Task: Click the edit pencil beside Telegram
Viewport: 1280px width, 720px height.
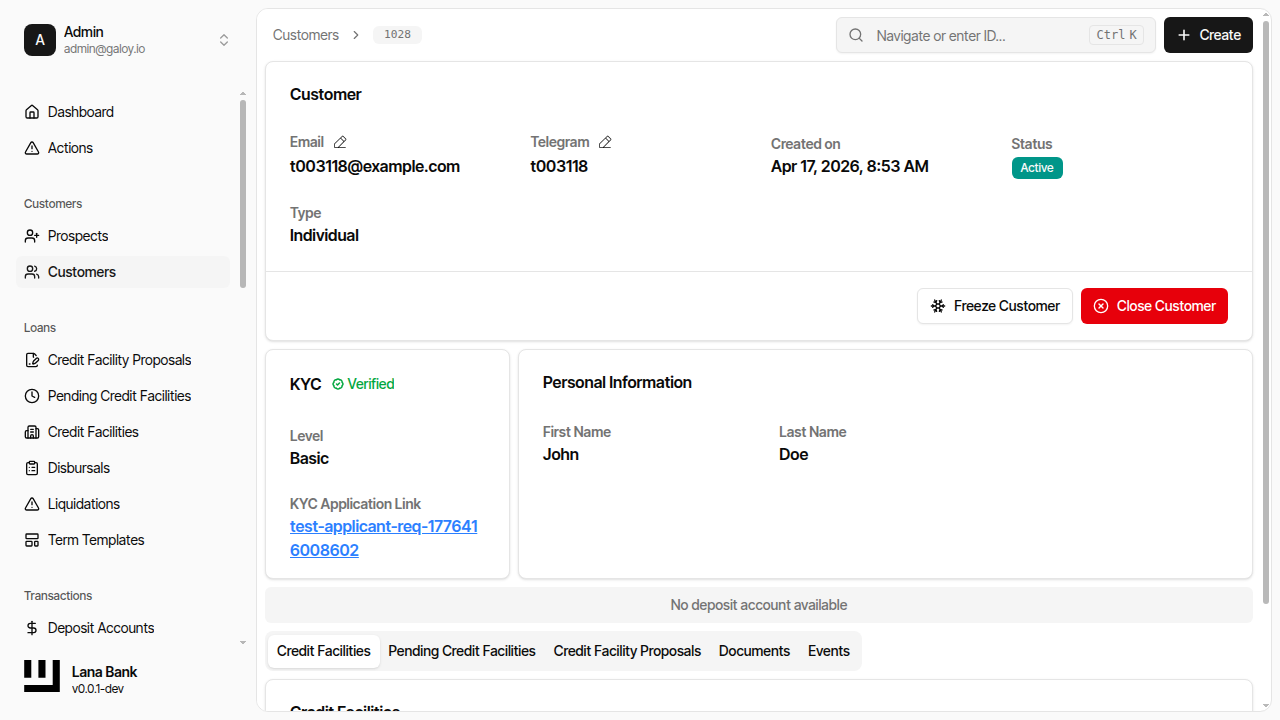Action: point(605,142)
